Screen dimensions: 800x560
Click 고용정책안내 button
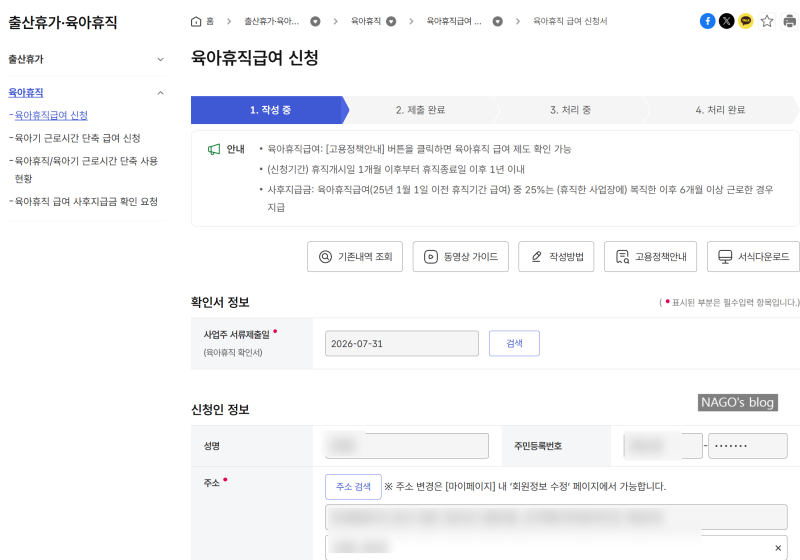pos(650,257)
